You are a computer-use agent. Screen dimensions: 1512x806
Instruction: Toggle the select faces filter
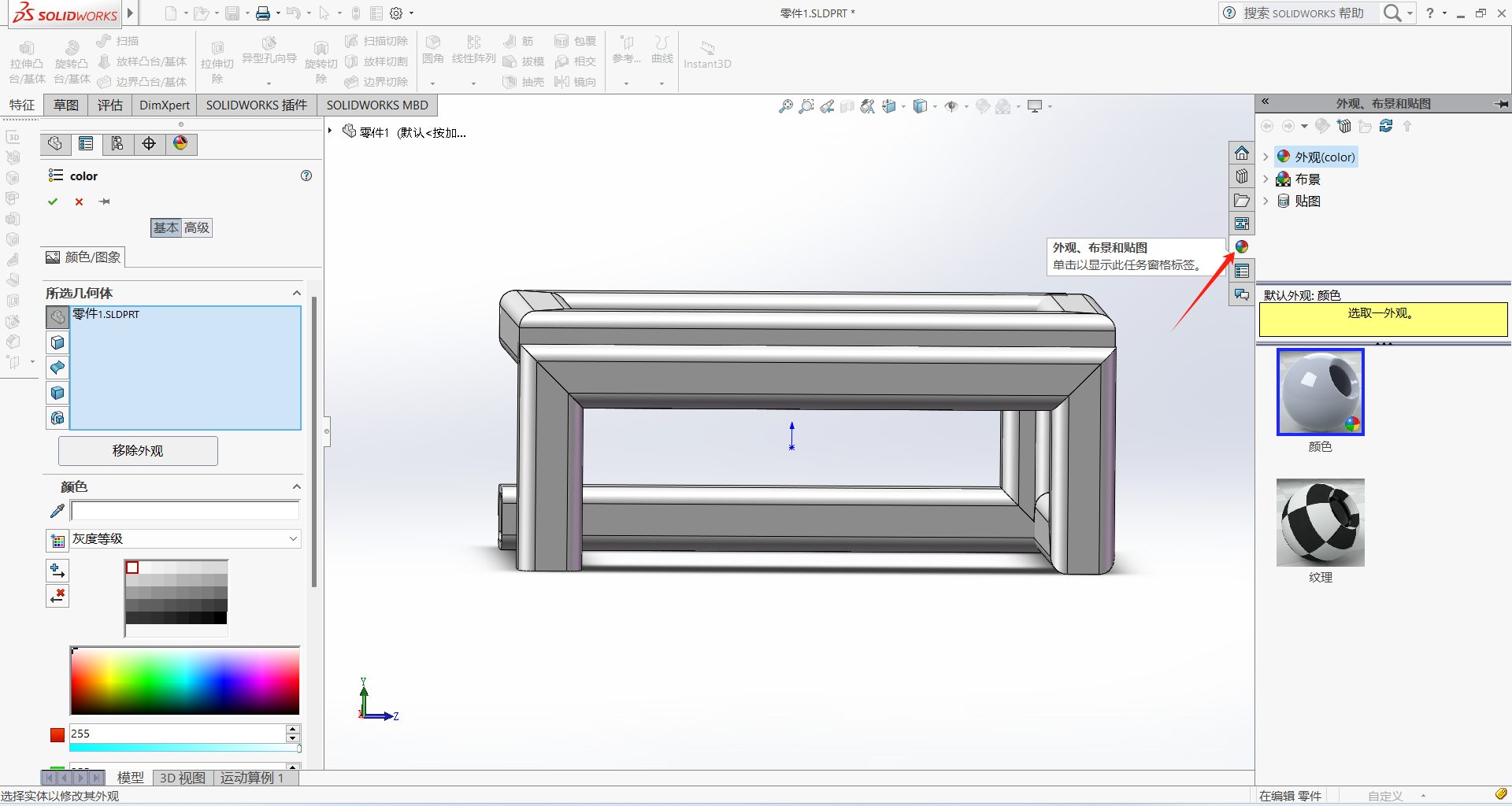(x=57, y=342)
